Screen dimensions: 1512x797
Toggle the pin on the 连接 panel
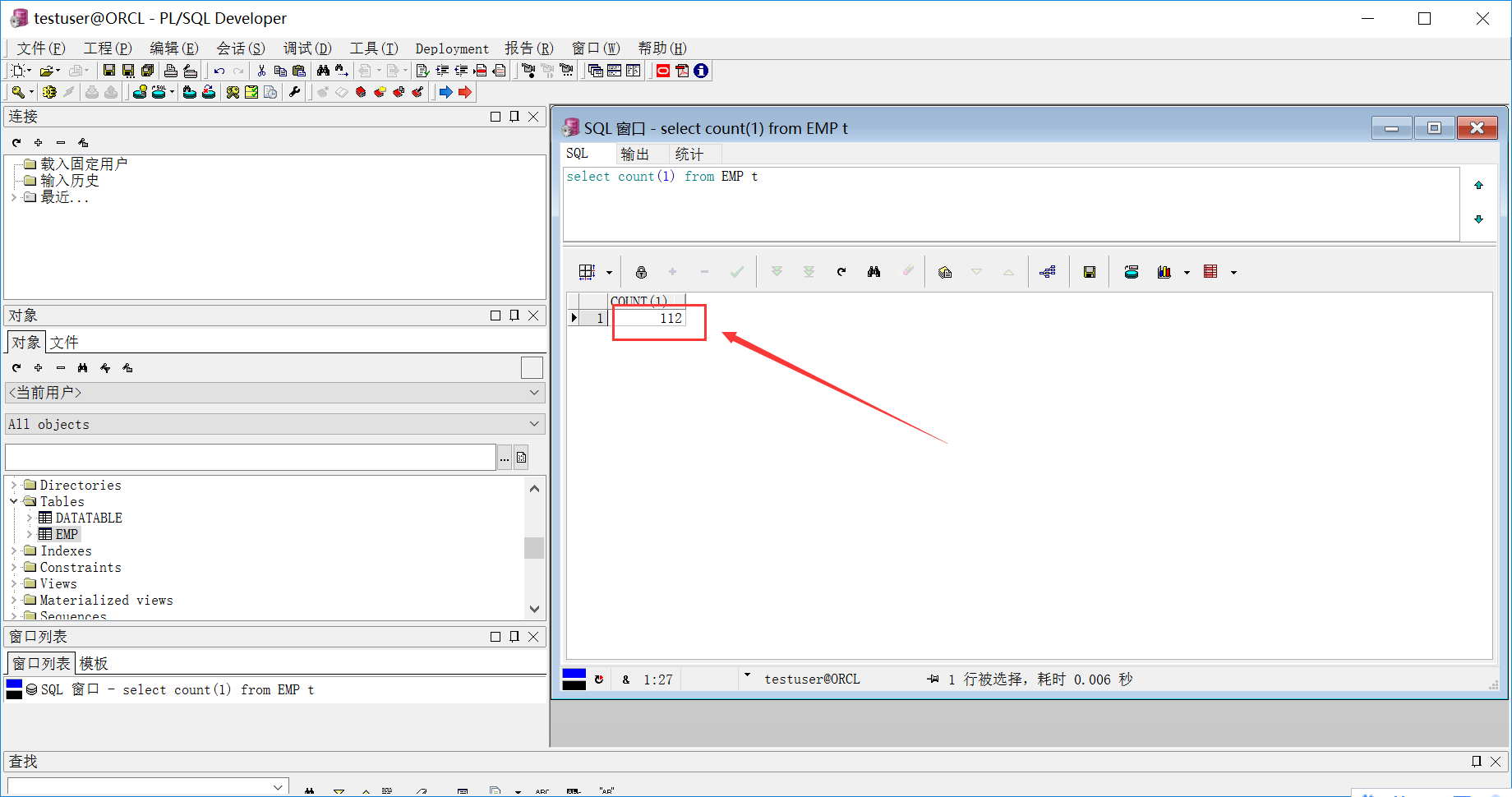tap(514, 117)
